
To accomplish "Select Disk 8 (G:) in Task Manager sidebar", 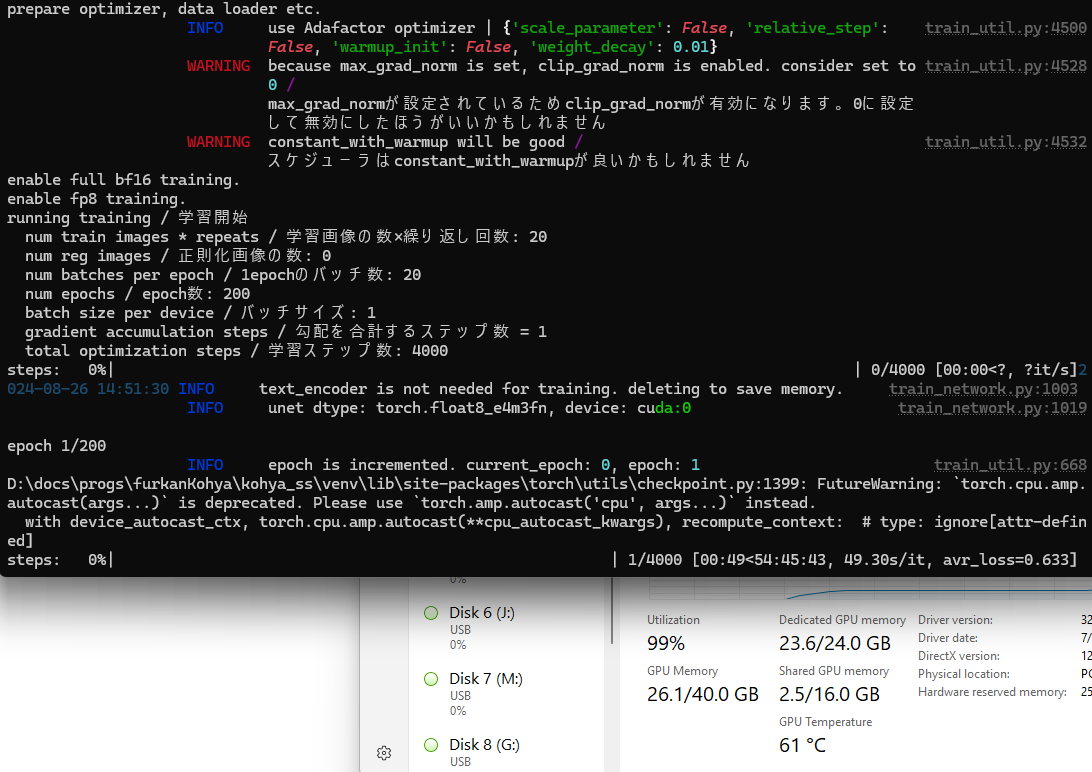I will coord(508,752).
